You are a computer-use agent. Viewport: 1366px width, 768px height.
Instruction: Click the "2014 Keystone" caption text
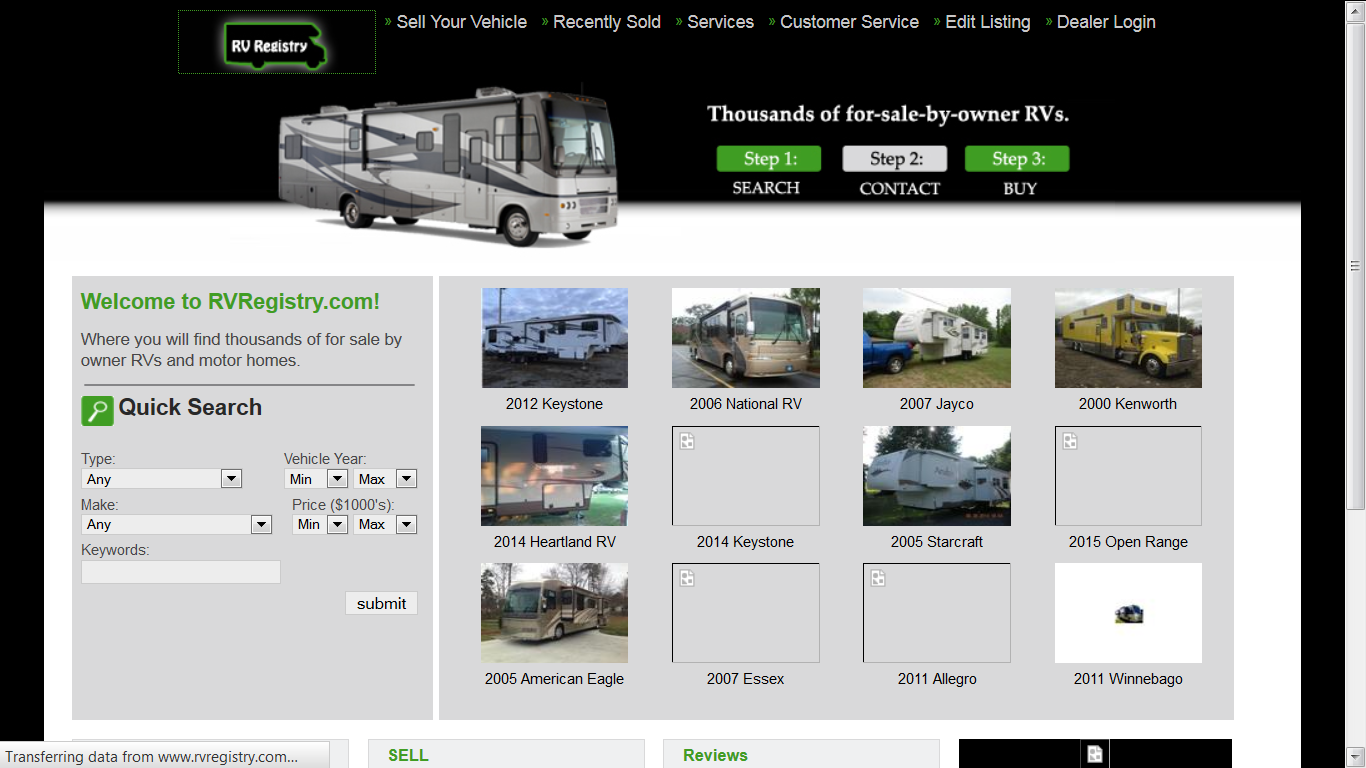746,542
